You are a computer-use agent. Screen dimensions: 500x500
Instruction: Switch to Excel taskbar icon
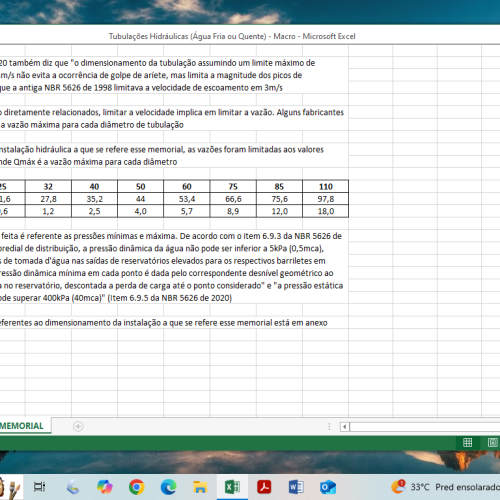coord(232,487)
